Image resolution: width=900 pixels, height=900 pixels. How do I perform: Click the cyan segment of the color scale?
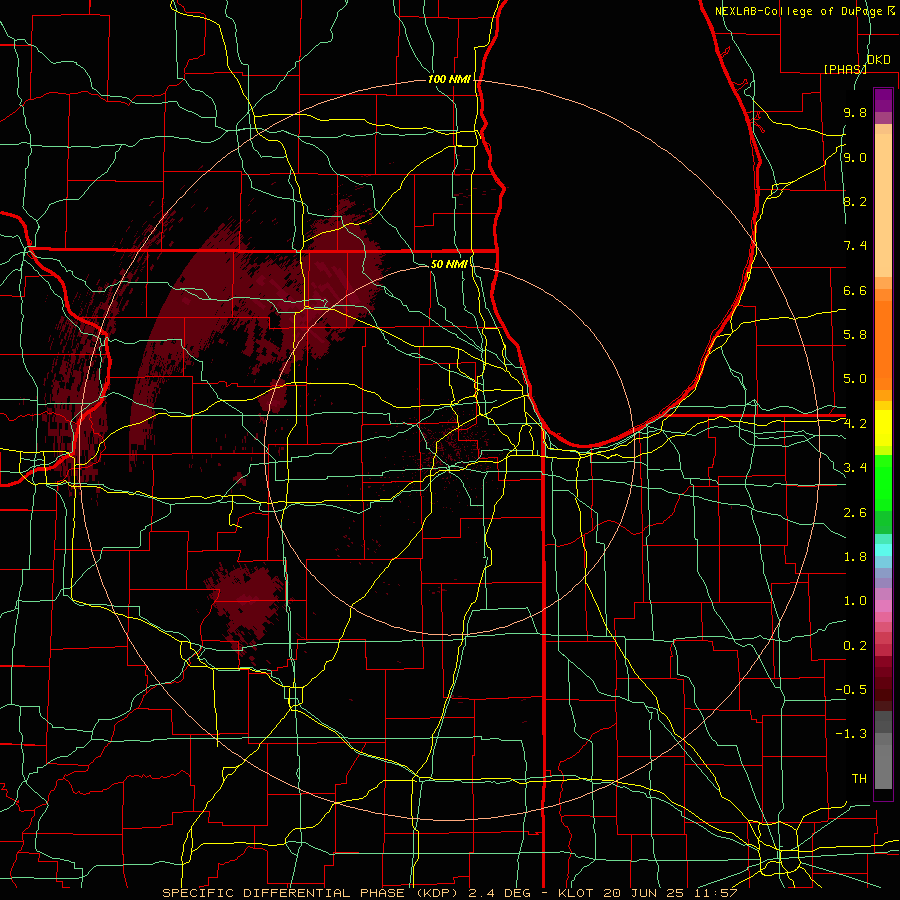[x=883, y=550]
